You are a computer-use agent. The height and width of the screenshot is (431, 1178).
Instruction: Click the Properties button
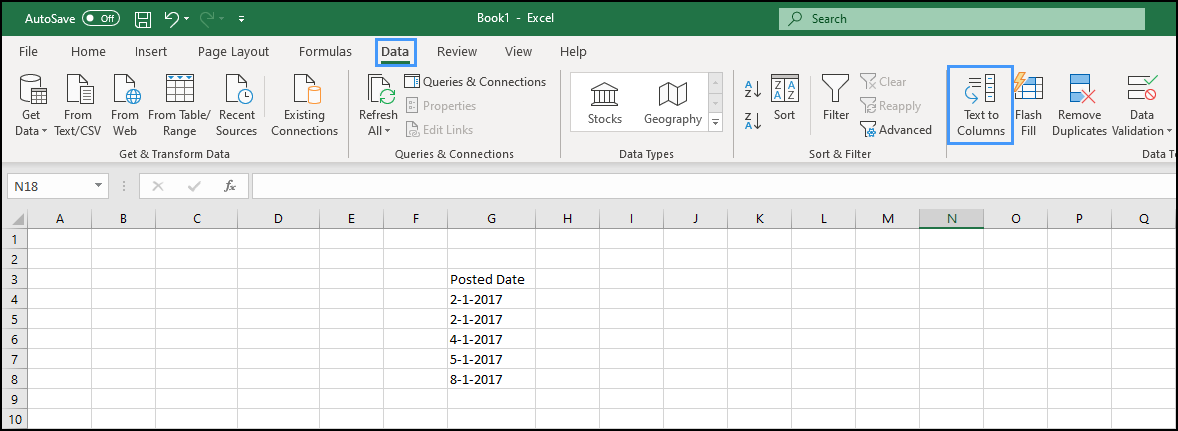coord(441,106)
